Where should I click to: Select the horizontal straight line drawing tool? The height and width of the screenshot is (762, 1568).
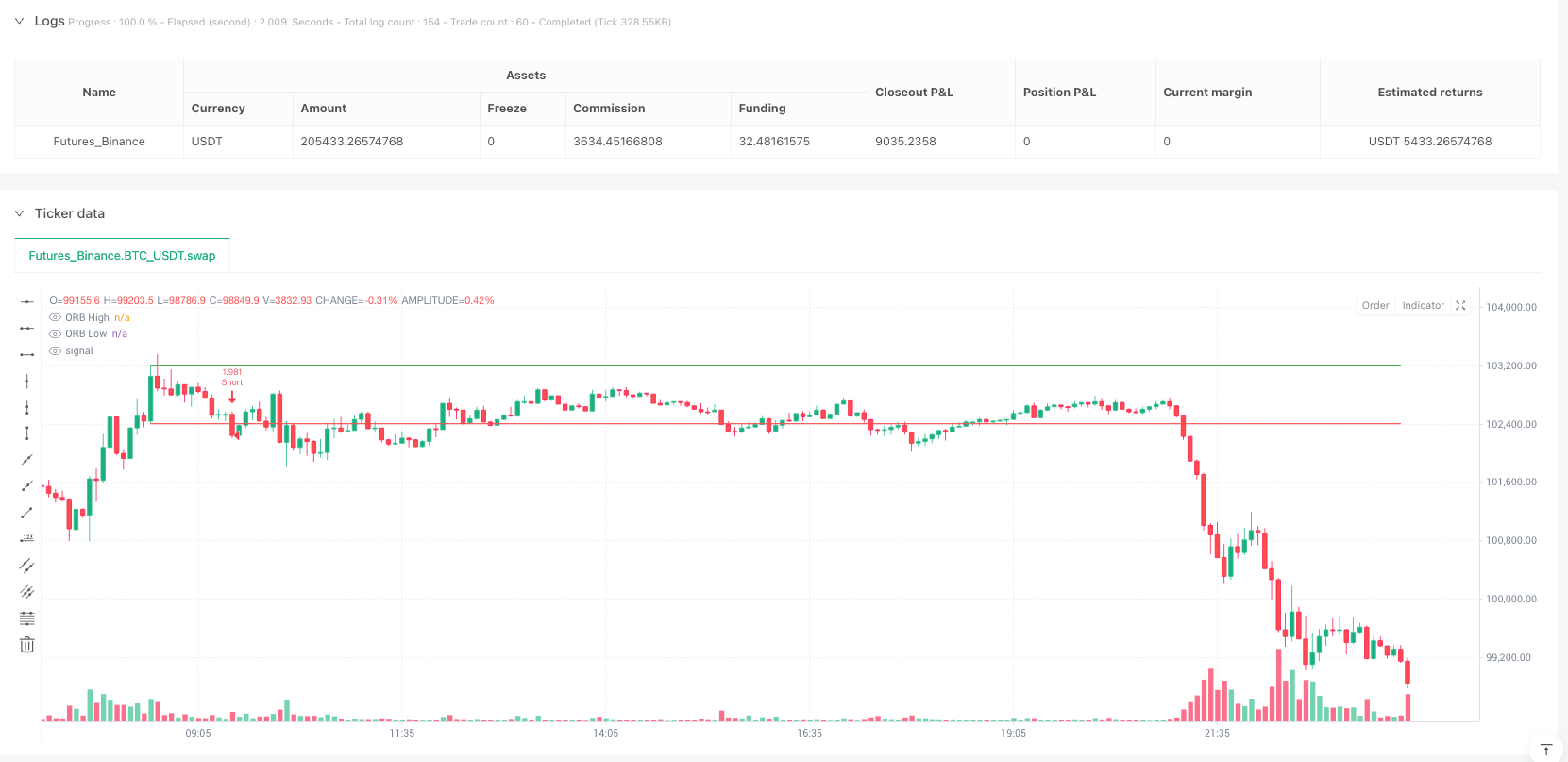(27, 301)
